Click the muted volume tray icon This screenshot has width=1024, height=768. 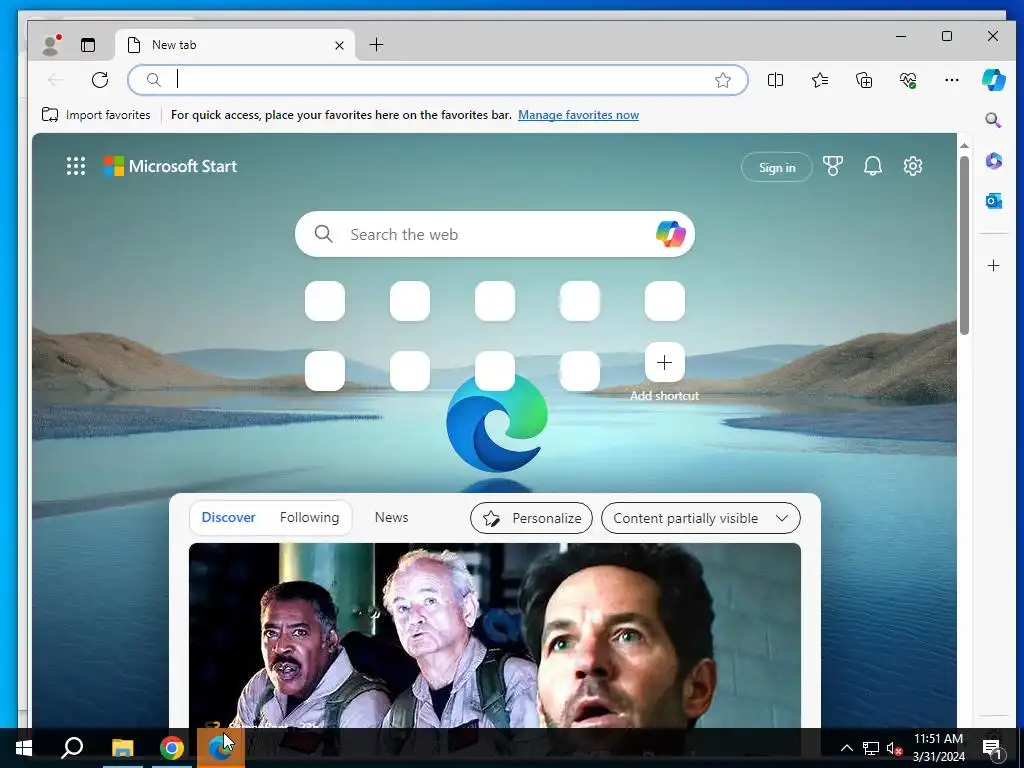click(894, 748)
